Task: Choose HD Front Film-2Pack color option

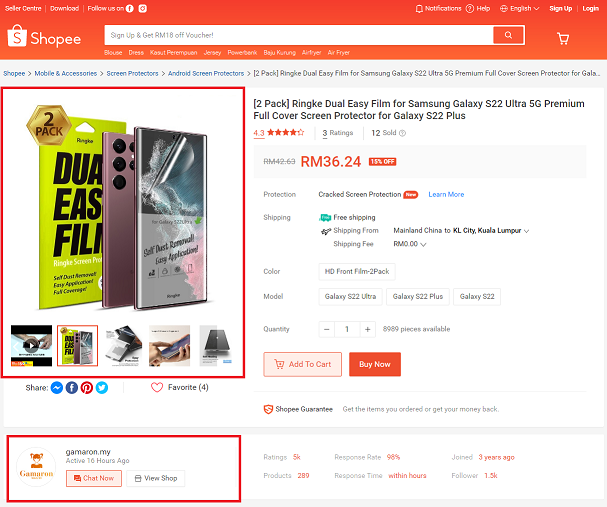Action: click(357, 271)
